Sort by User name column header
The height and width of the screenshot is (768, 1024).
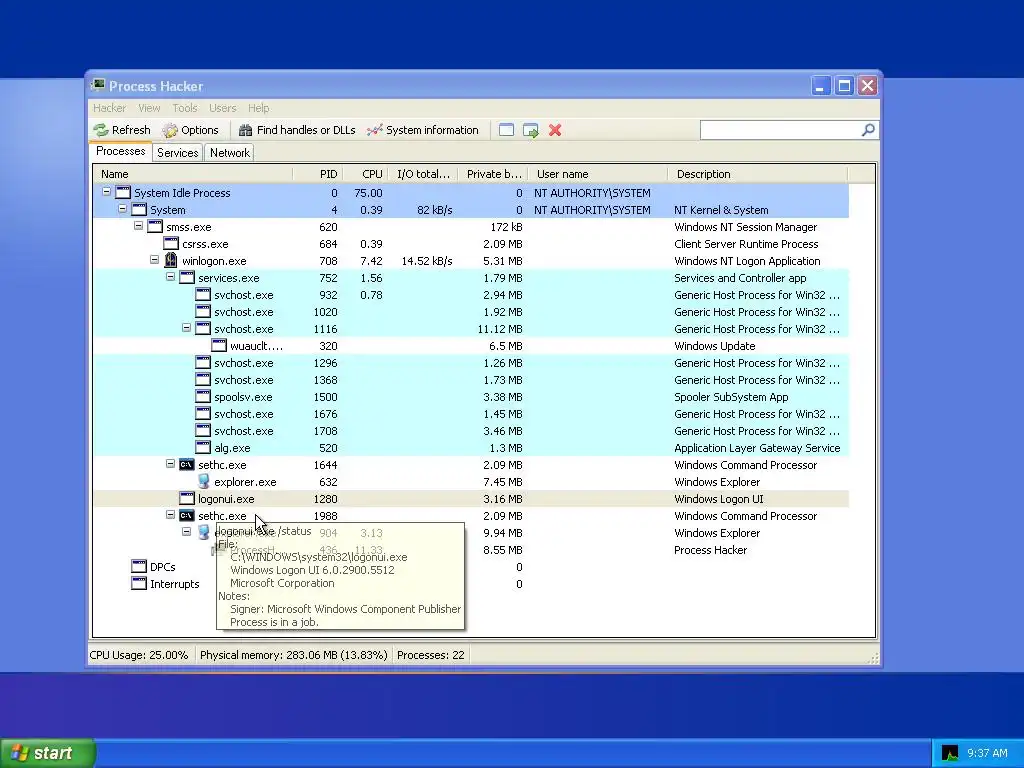click(598, 174)
